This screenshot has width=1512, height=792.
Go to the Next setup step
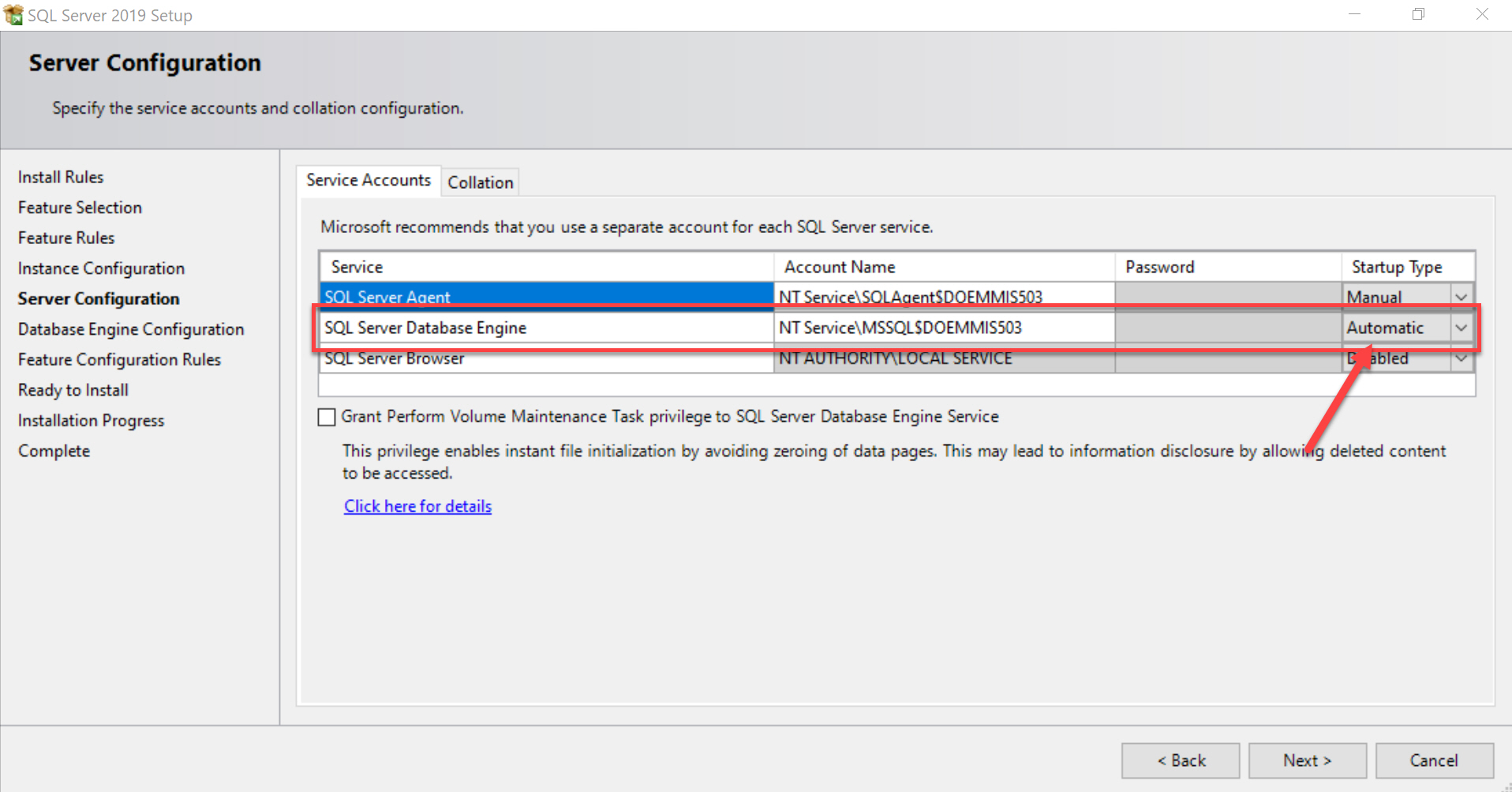(1308, 760)
